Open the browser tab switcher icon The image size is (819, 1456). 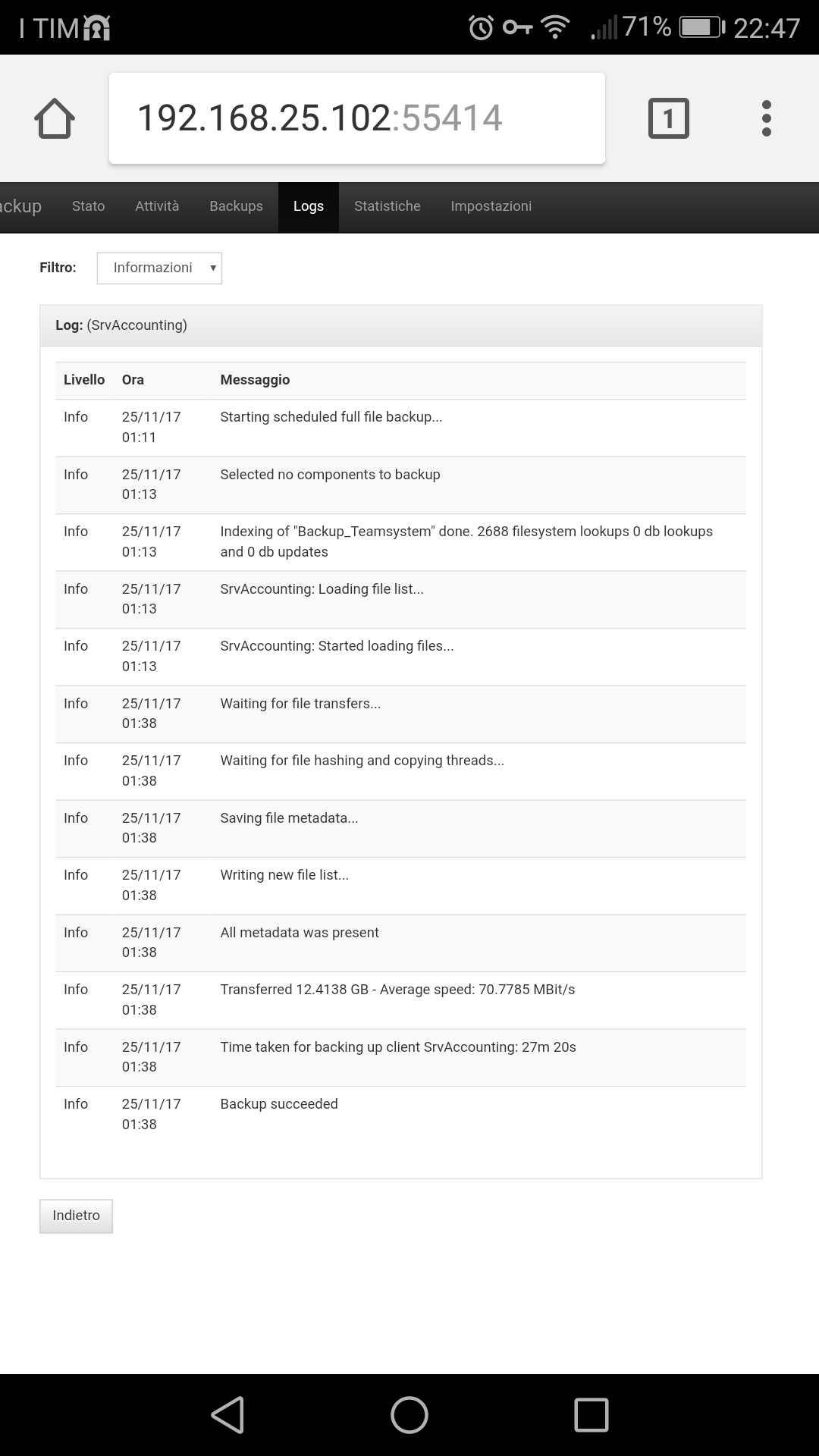[x=669, y=118]
